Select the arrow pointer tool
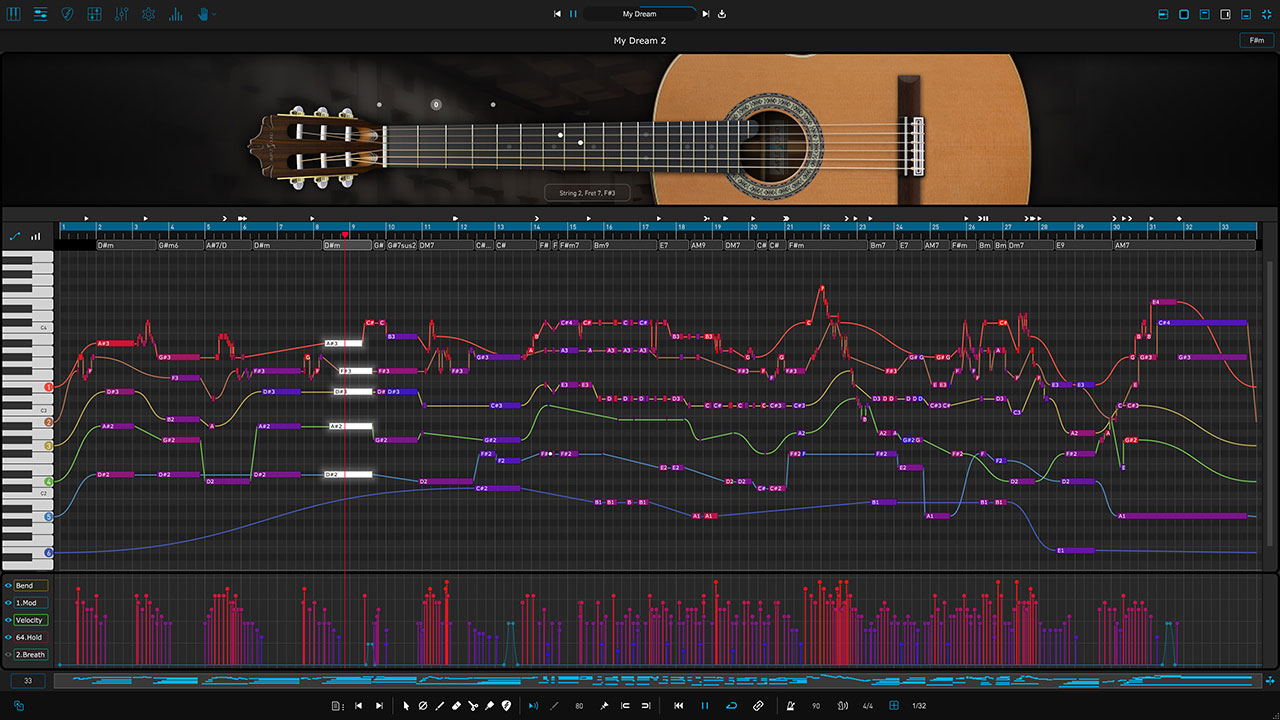The image size is (1280, 720). point(406,706)
